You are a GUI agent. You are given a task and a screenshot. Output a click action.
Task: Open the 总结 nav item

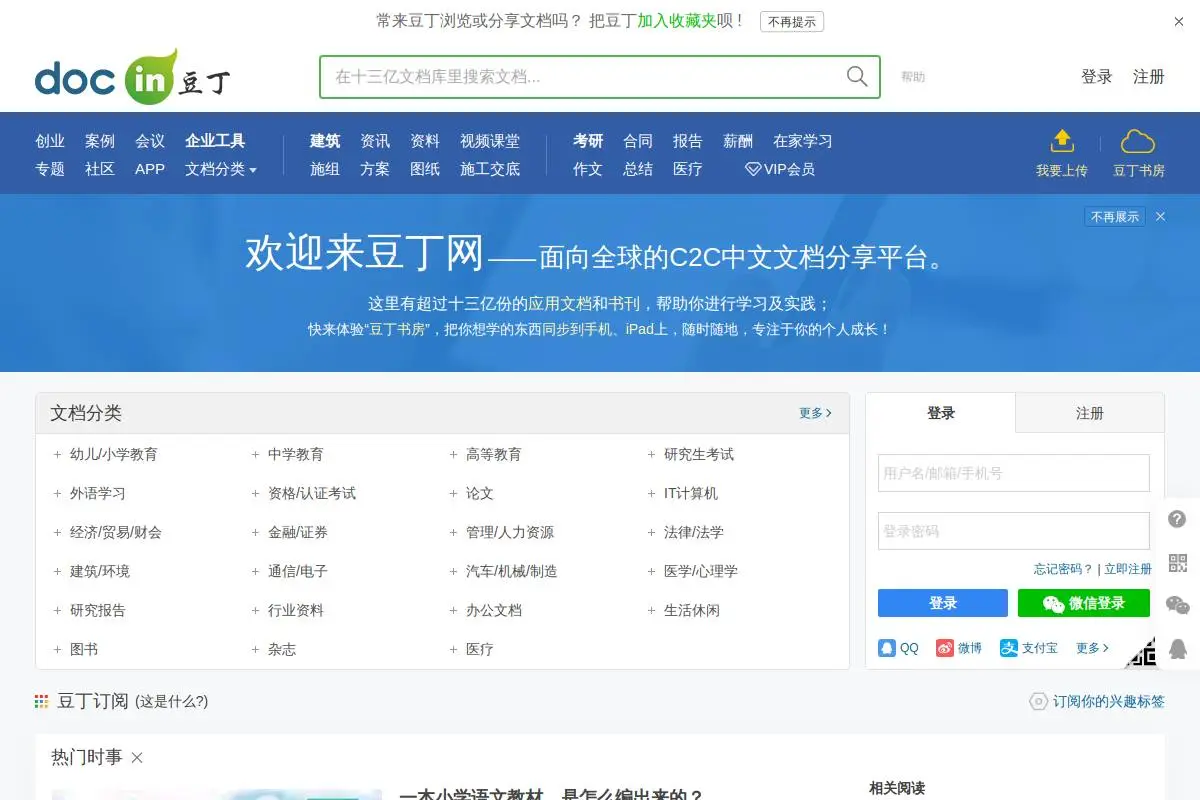click(638, 169)
